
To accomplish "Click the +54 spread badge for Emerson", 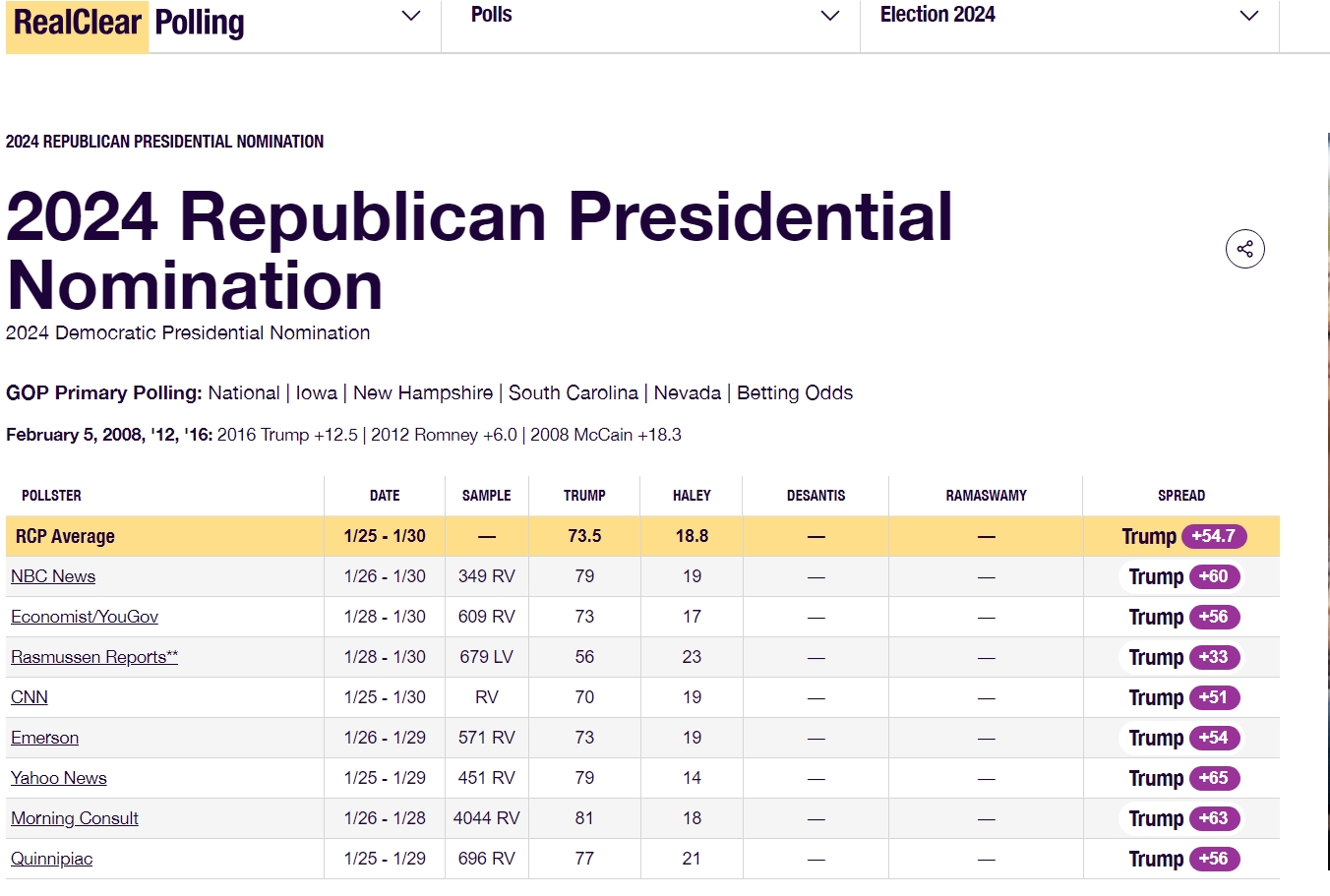I will click(x=1214, y=738).
